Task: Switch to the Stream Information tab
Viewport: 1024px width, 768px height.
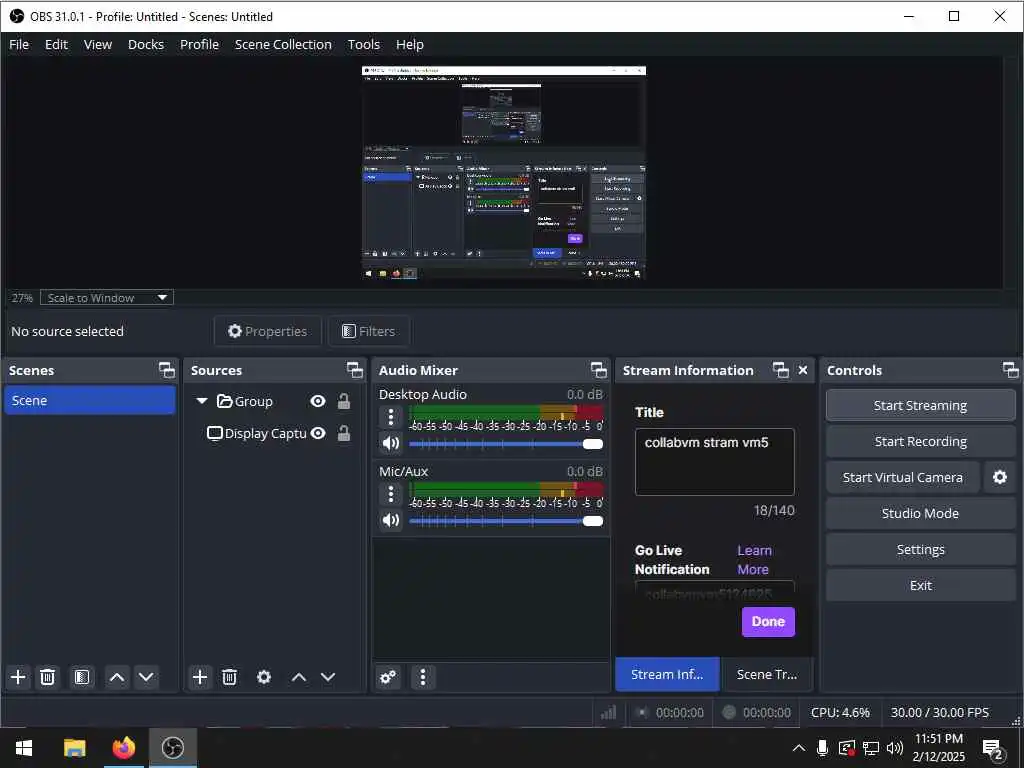Action: tap(667, 674)
